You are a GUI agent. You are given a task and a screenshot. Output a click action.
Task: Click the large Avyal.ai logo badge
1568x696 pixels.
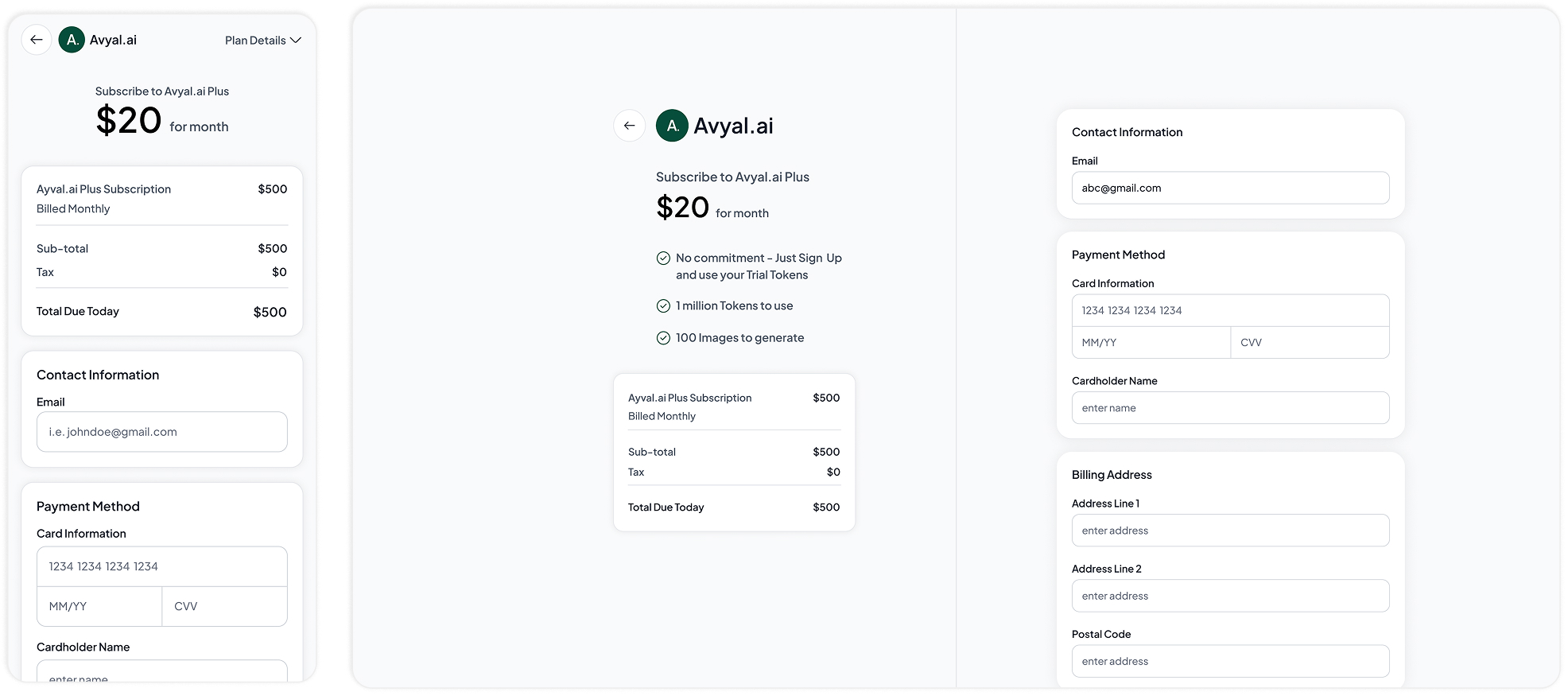point(672,126)
